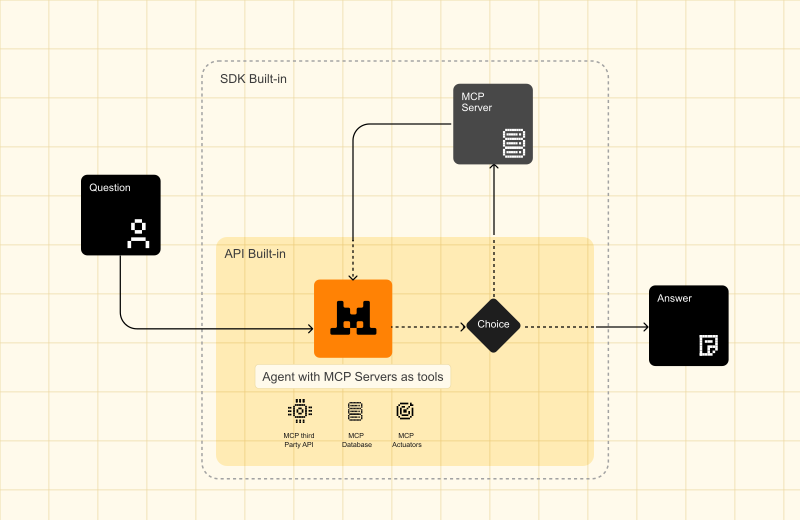The height and width of the screenshot is (520, 800).
Task: Click the "MCP Database" caption text
Action: coord(355,440)
